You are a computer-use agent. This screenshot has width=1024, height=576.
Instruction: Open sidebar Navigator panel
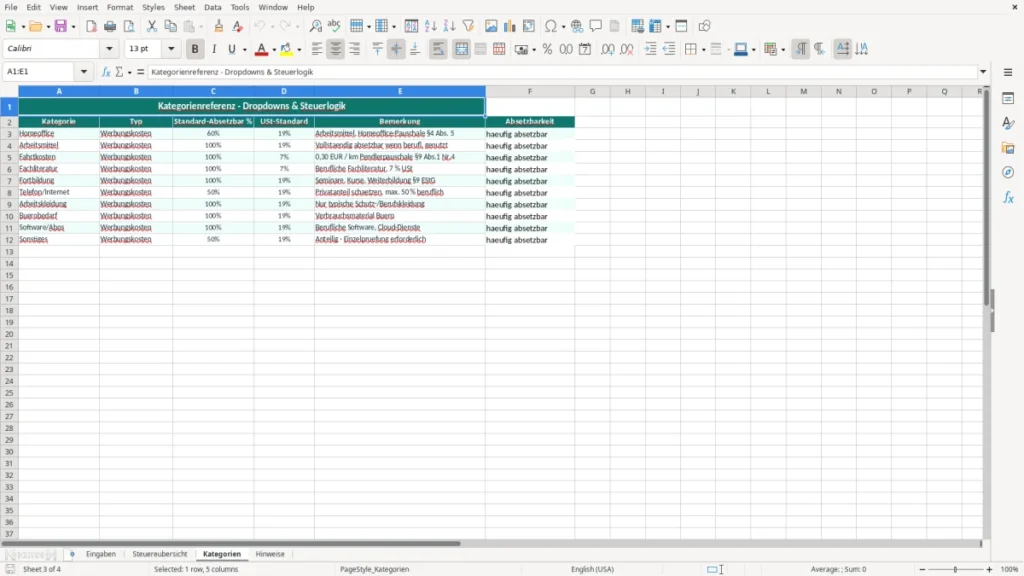pyautogui.click(x=1008, y=172)
